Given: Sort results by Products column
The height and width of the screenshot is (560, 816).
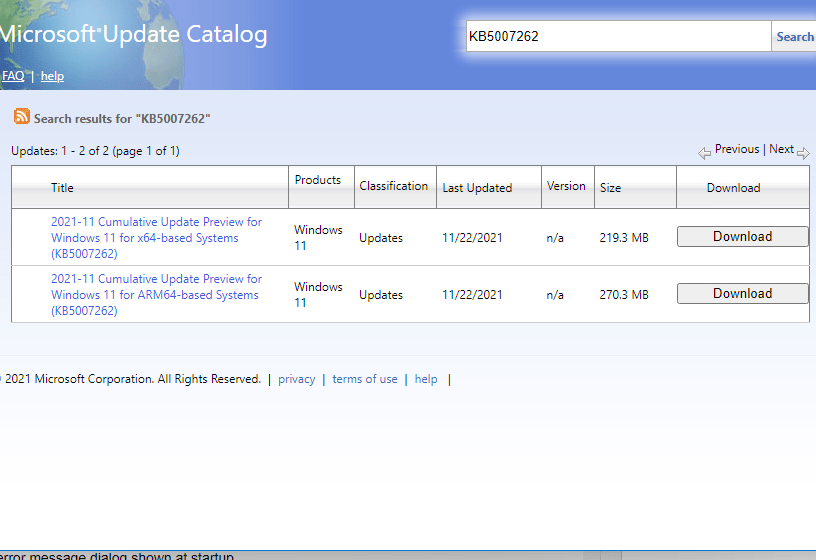Looking at the screenshot, I should tap(317, 180).
